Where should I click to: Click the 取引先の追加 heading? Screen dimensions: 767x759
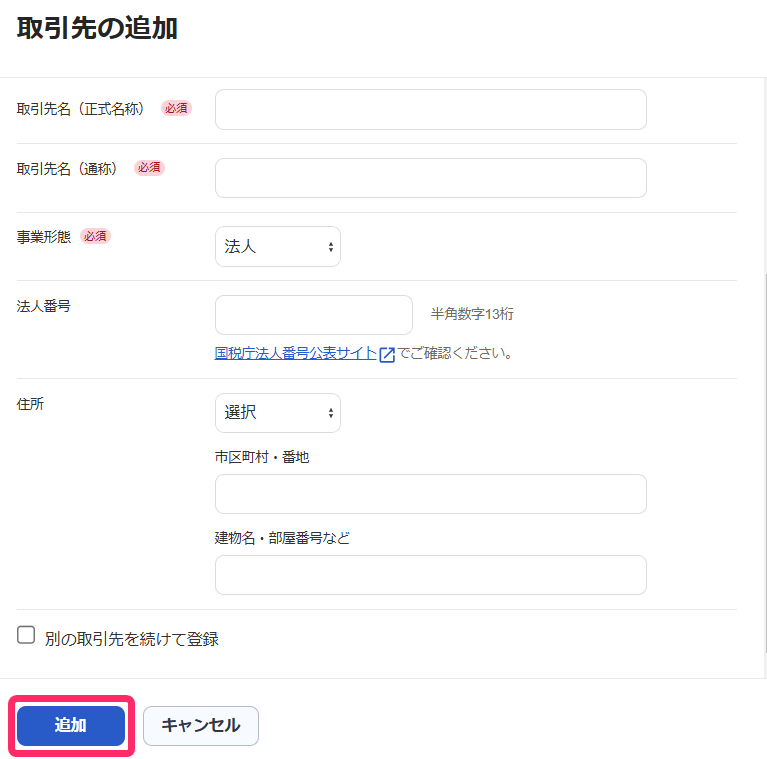point(97,28)
